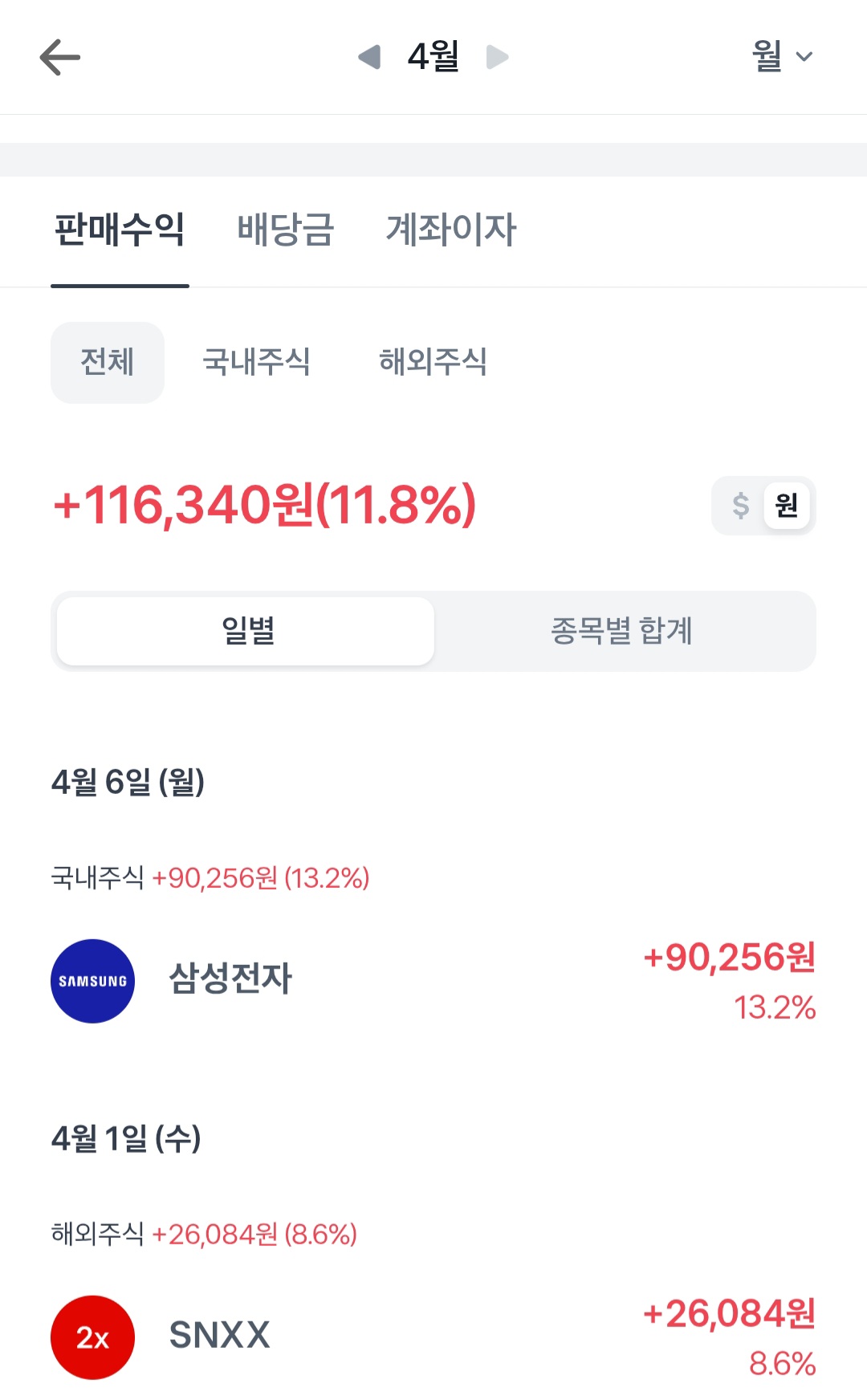Screen dimensions: 867x1400
Task: Select the 판매수익 tab
Action: pyautogui.click(x=120, y=230)
